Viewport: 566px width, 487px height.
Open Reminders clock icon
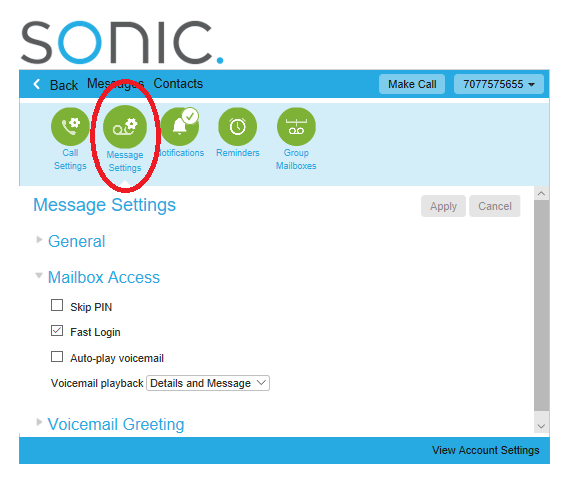[x=238, y=127]
